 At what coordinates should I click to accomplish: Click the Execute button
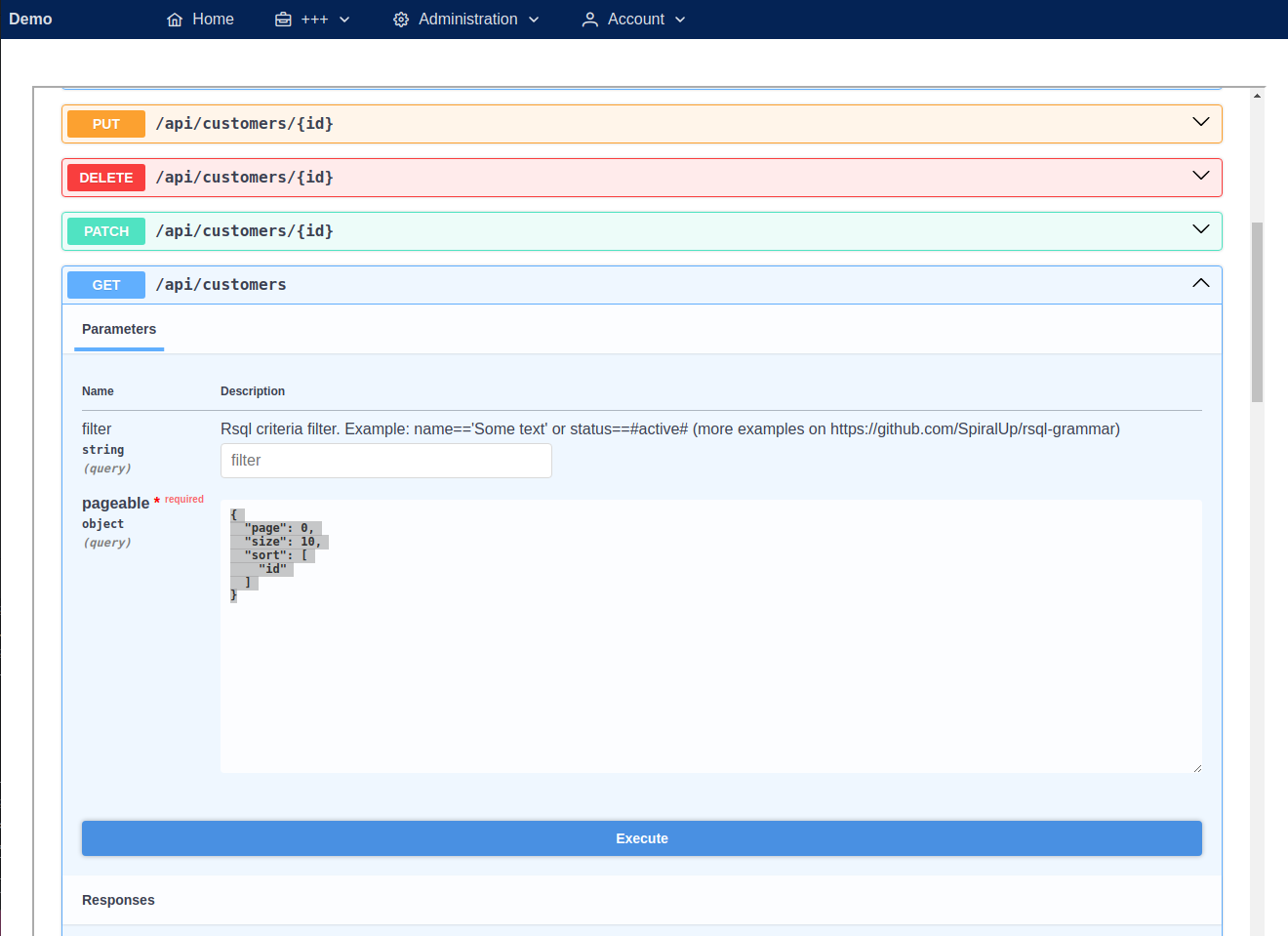[641, 837]
